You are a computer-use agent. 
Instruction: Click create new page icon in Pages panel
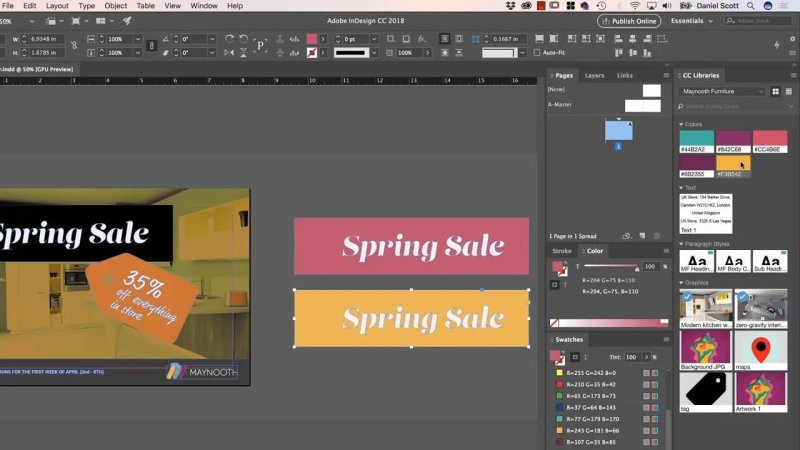(642, 236)
